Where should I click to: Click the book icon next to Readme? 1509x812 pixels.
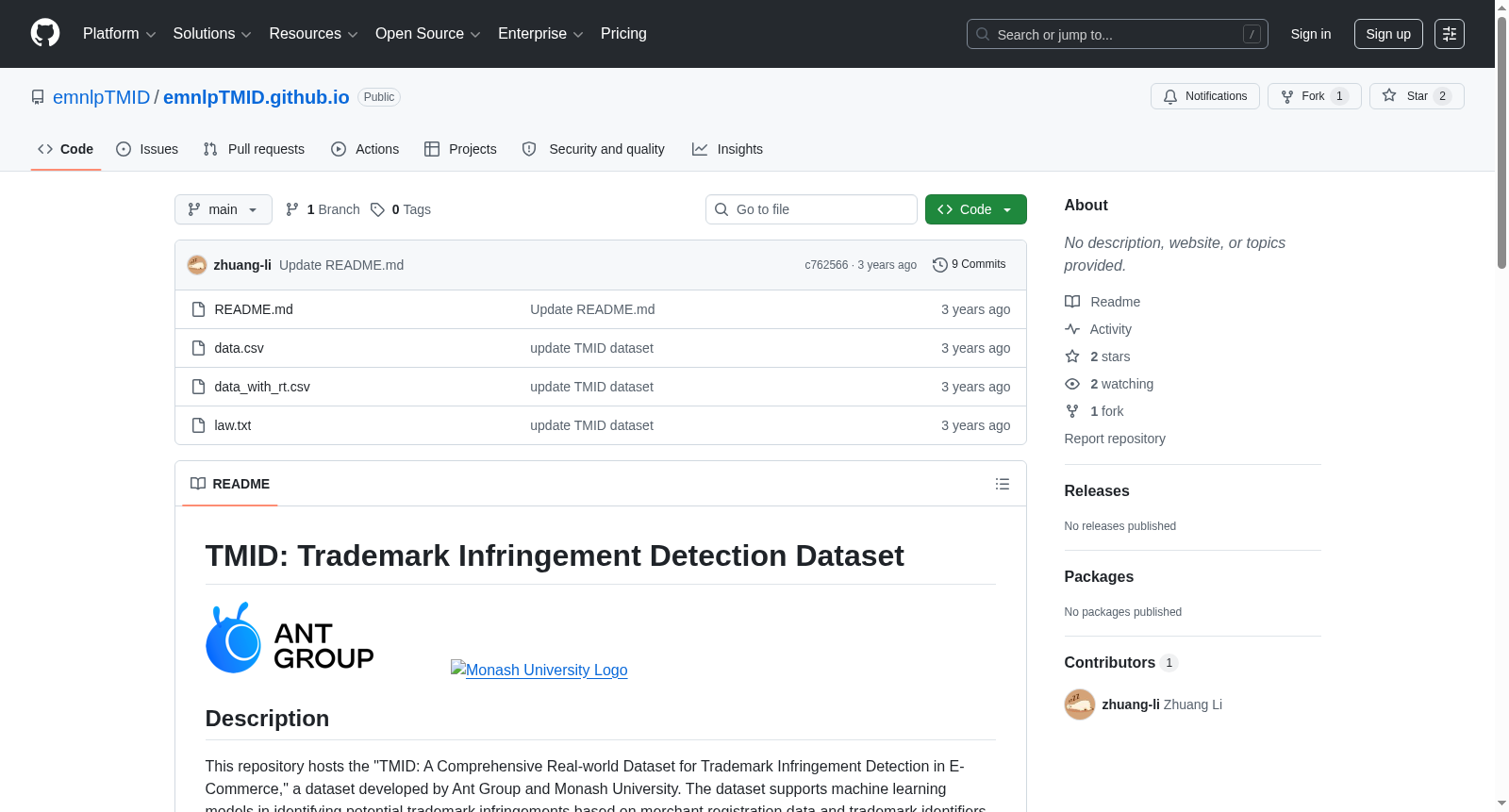click(x=1072, y=302)
